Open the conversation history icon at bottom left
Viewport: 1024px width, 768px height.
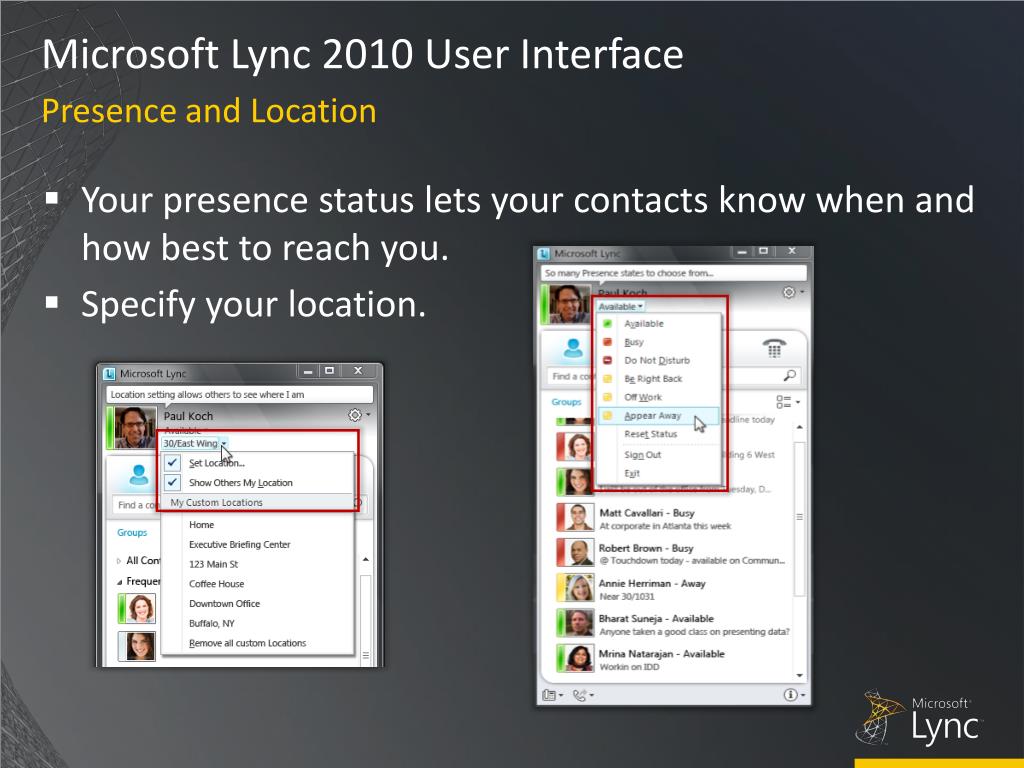(x=552, y=695)
